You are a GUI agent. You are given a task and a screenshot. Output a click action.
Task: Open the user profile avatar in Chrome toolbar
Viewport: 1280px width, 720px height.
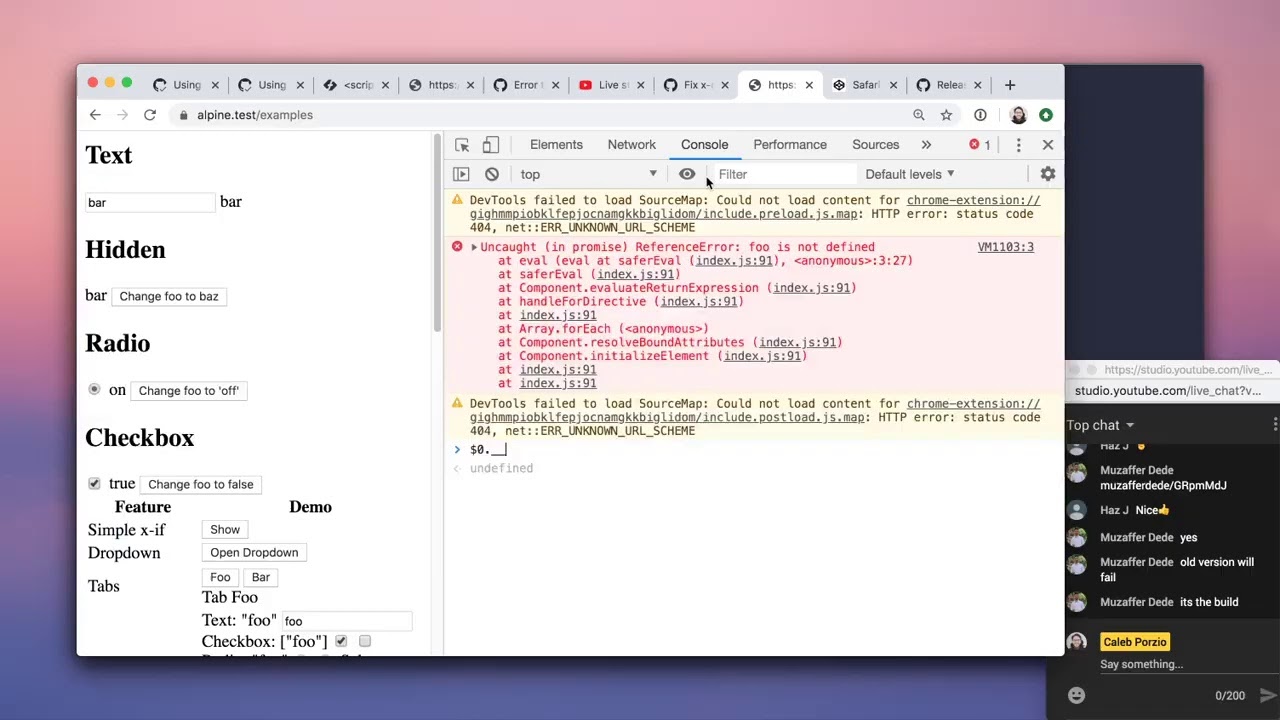click(1018, 115)
